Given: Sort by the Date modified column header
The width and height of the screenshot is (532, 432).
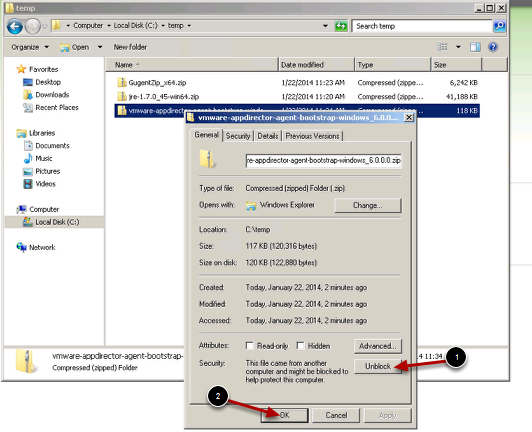Looking at the screenshot, I should 316,64.
